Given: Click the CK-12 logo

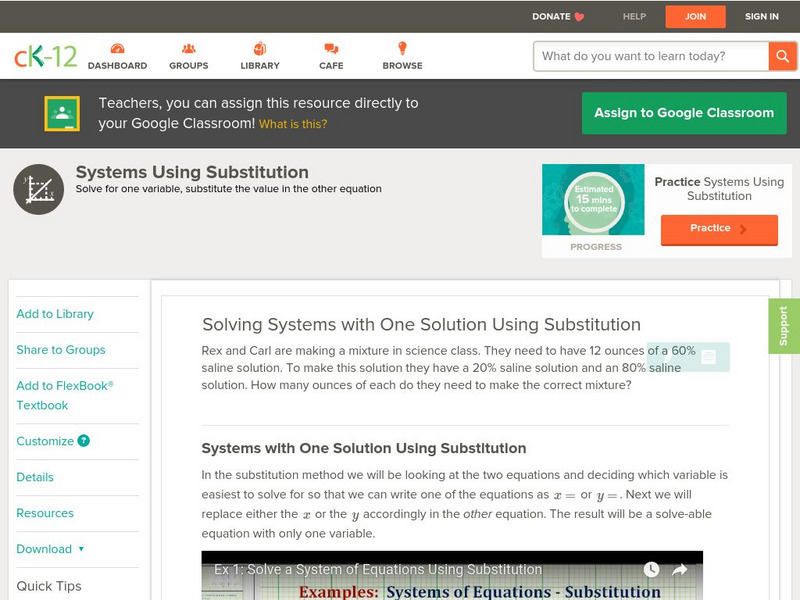Looking at the screenshot, I should 45,56.
